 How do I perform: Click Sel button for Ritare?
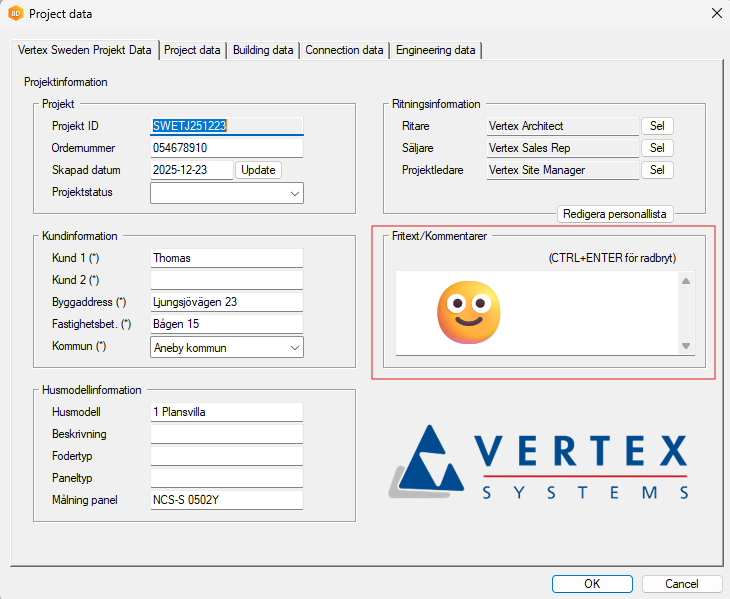click(x=657, y=126)
